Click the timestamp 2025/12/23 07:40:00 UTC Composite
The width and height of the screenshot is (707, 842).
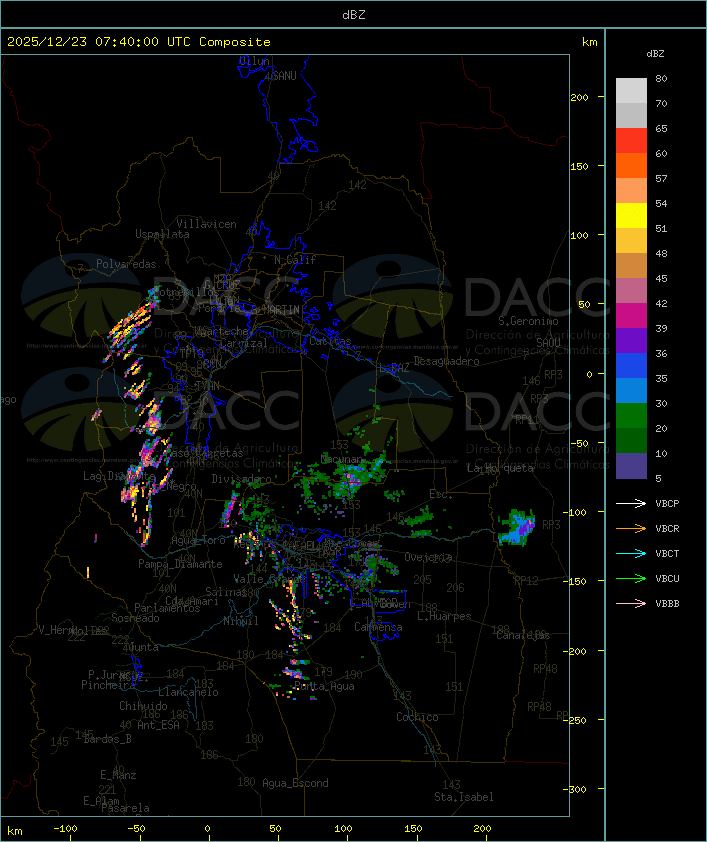click(x=139, y=42)
